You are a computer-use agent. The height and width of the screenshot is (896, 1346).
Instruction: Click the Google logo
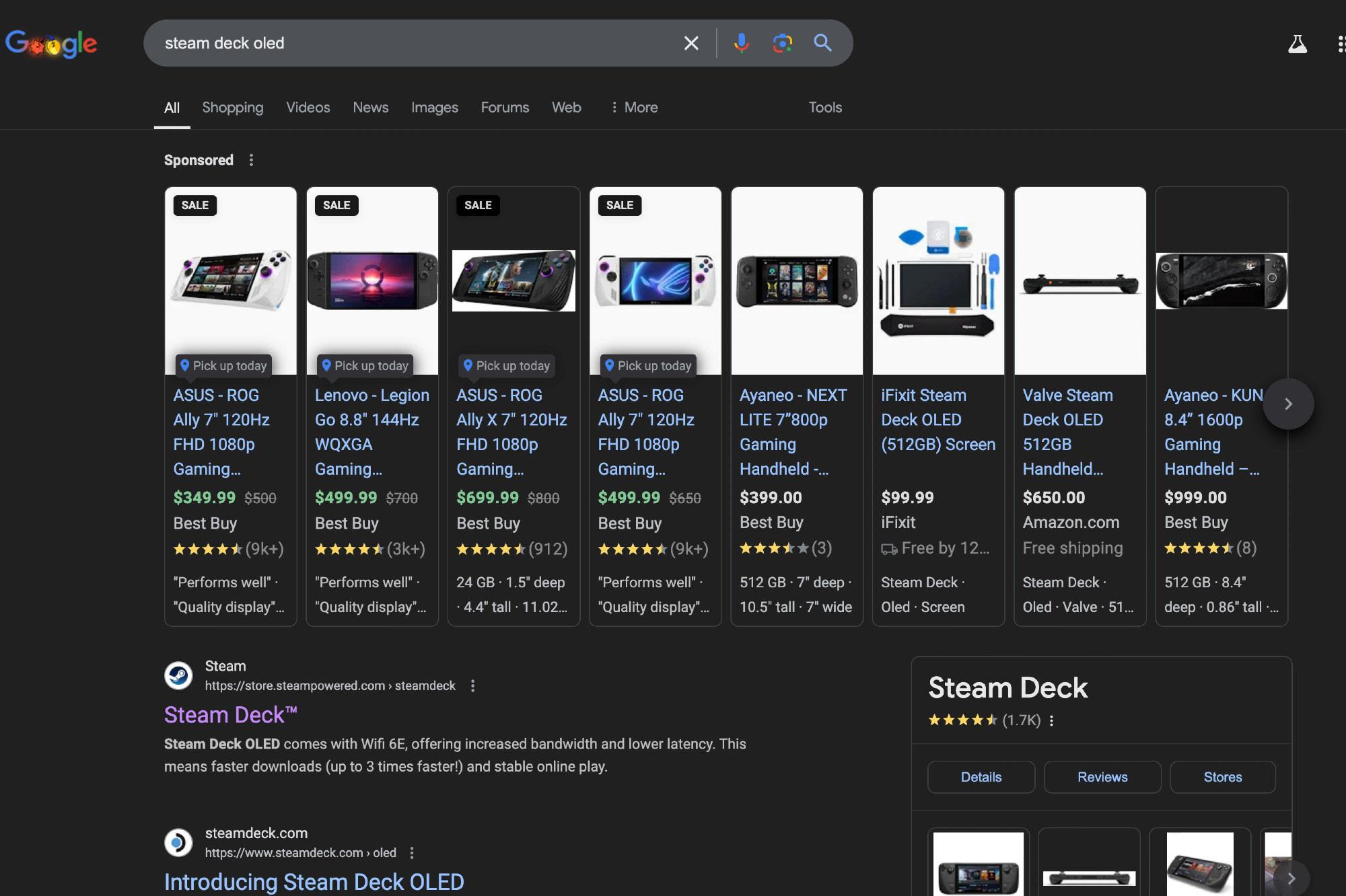[x=51, y=44]
